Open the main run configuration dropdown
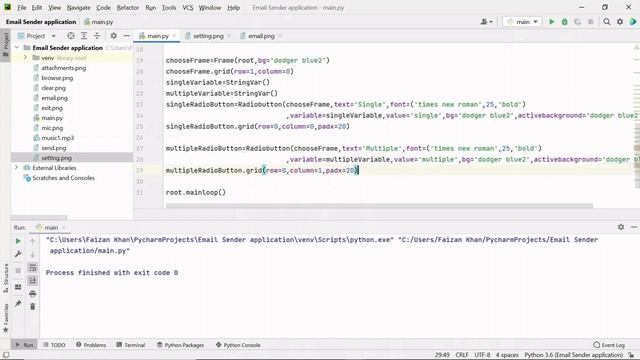 [522, 22]
